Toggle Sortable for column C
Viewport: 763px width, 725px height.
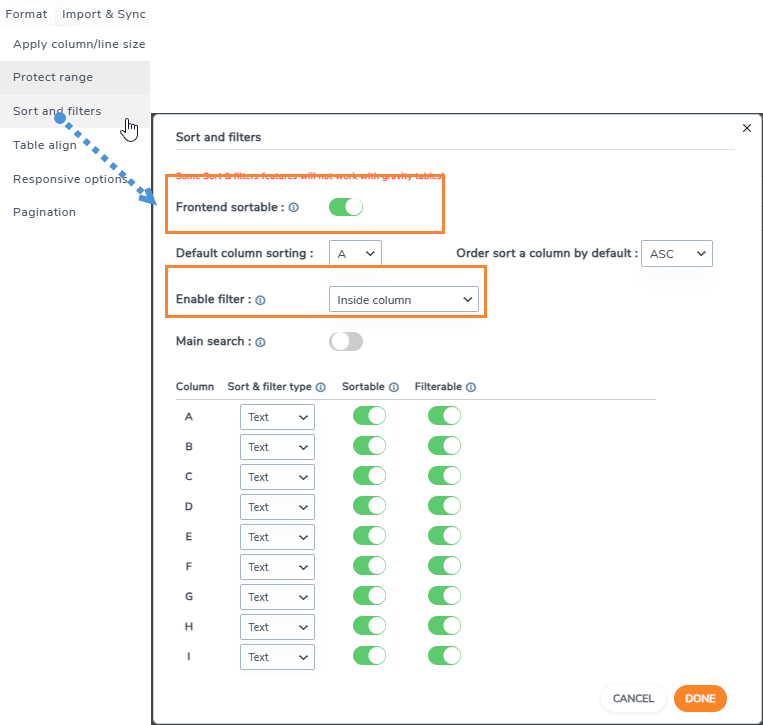[369, 476]
